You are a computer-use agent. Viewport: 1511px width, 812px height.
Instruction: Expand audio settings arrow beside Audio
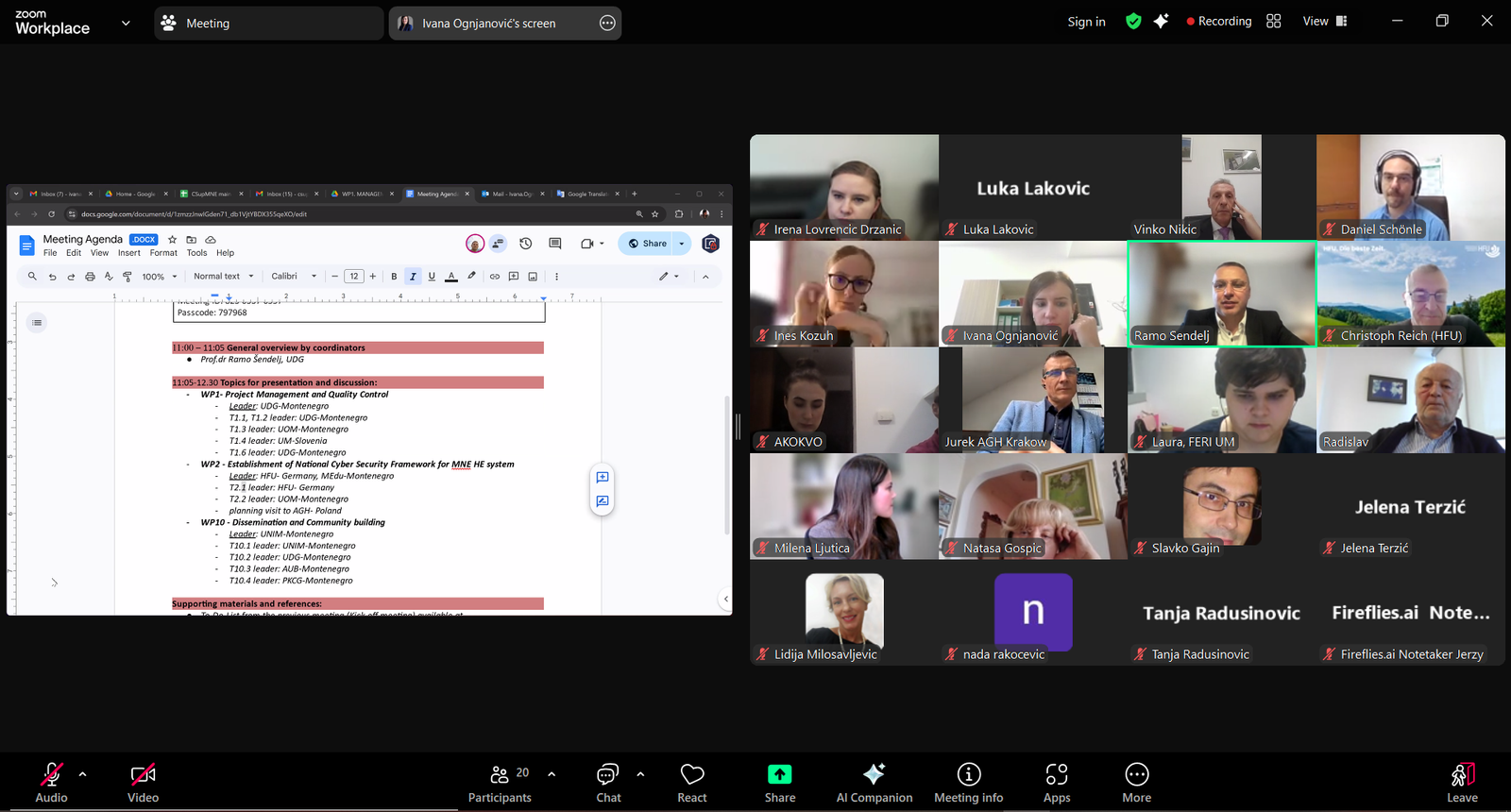[83, 774]
